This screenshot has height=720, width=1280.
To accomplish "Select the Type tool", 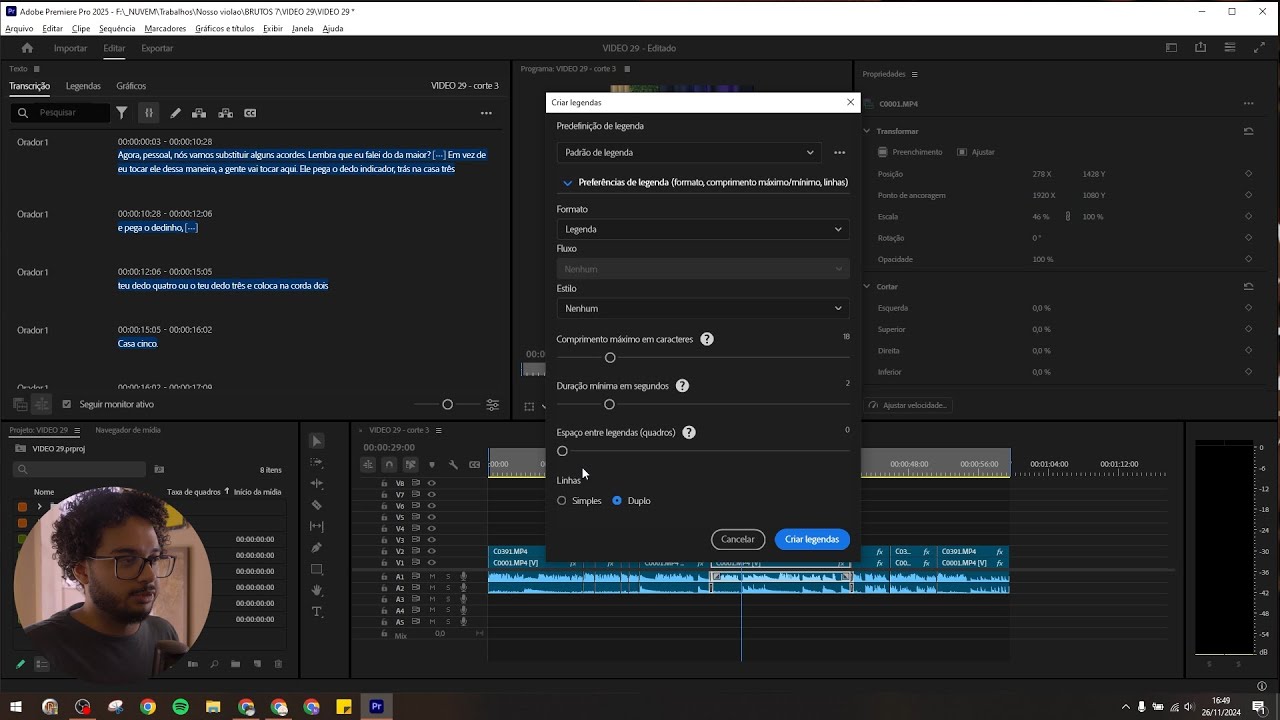I will (x=317, y=611).
